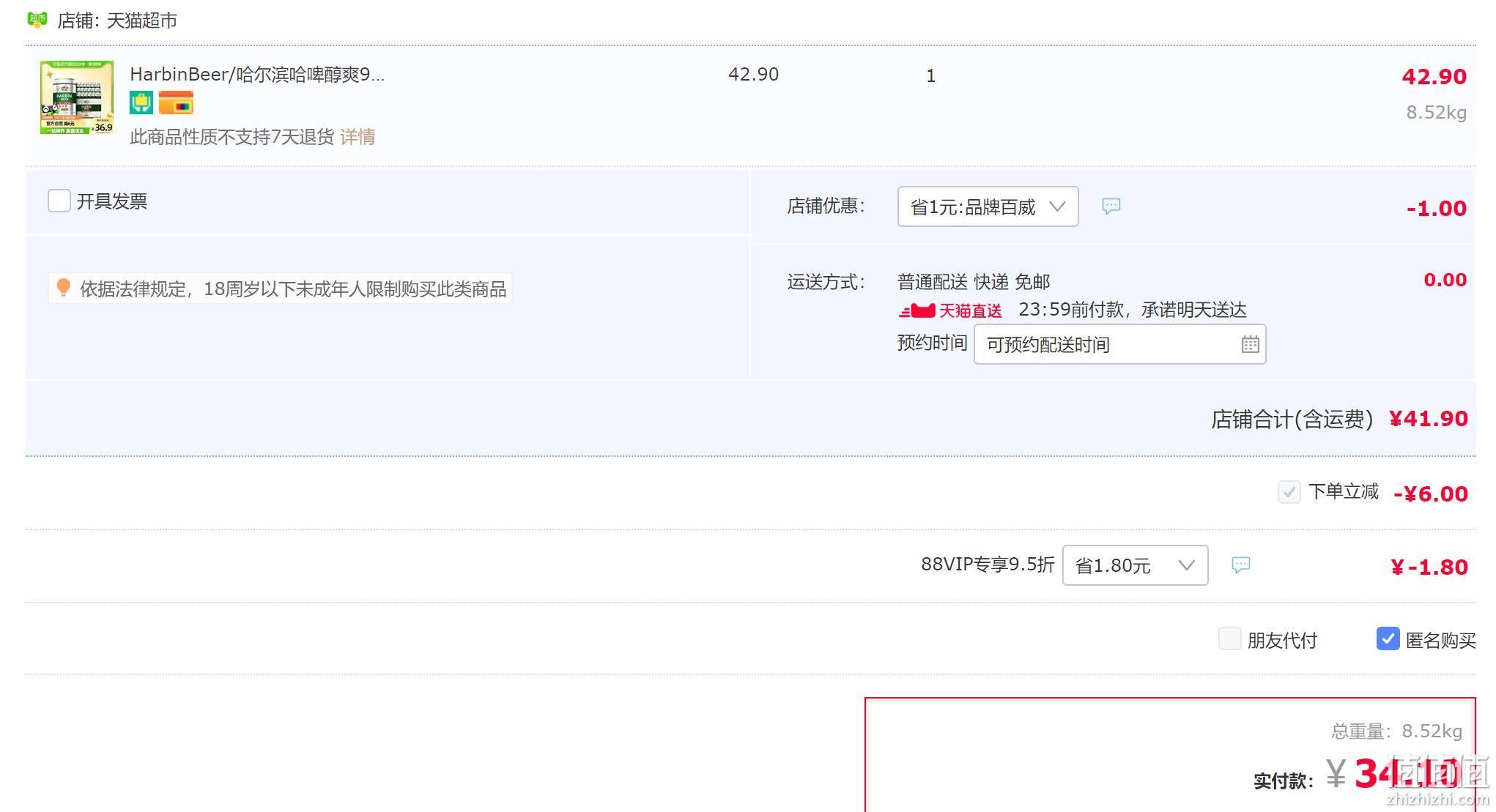Click the 8.52kg weight under item price
Image resolution: width=1496 pixels, height=812 pixels.
[x=1436, y=113]
